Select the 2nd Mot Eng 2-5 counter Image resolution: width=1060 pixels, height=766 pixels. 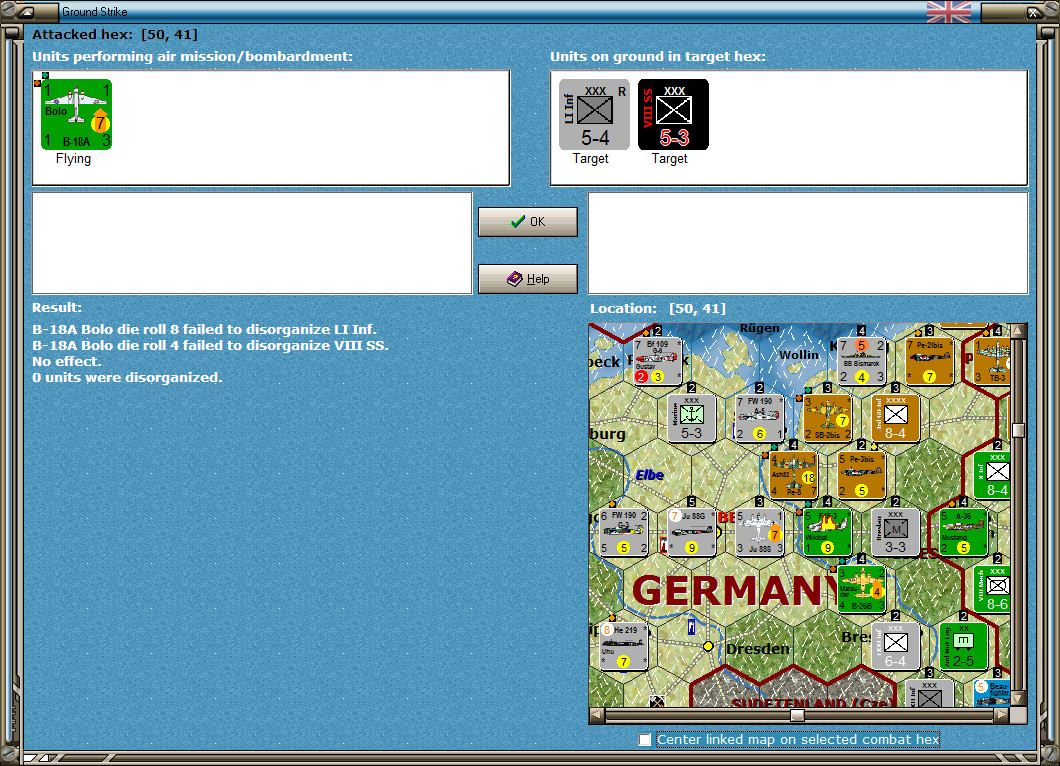pos(963,646)
